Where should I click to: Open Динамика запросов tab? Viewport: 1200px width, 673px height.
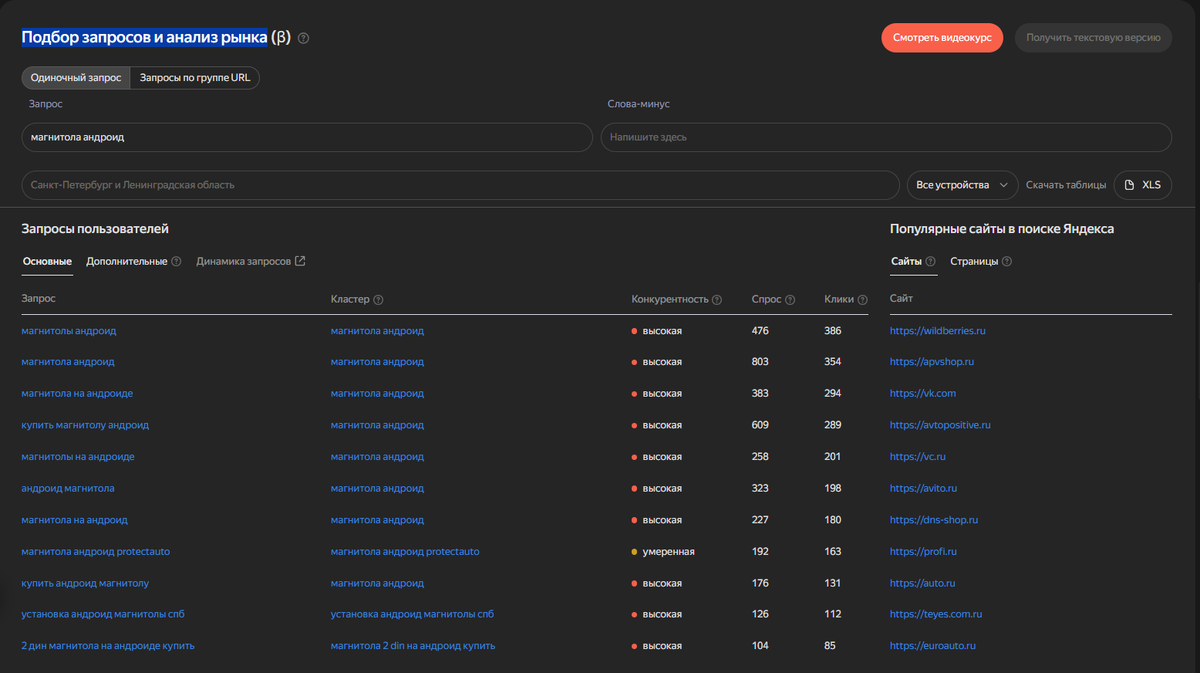[x=244, y=261]
